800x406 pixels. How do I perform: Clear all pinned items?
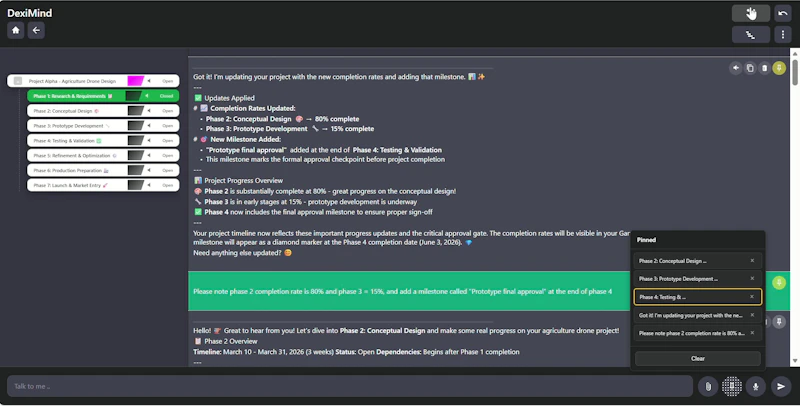(x=697, y=359)
